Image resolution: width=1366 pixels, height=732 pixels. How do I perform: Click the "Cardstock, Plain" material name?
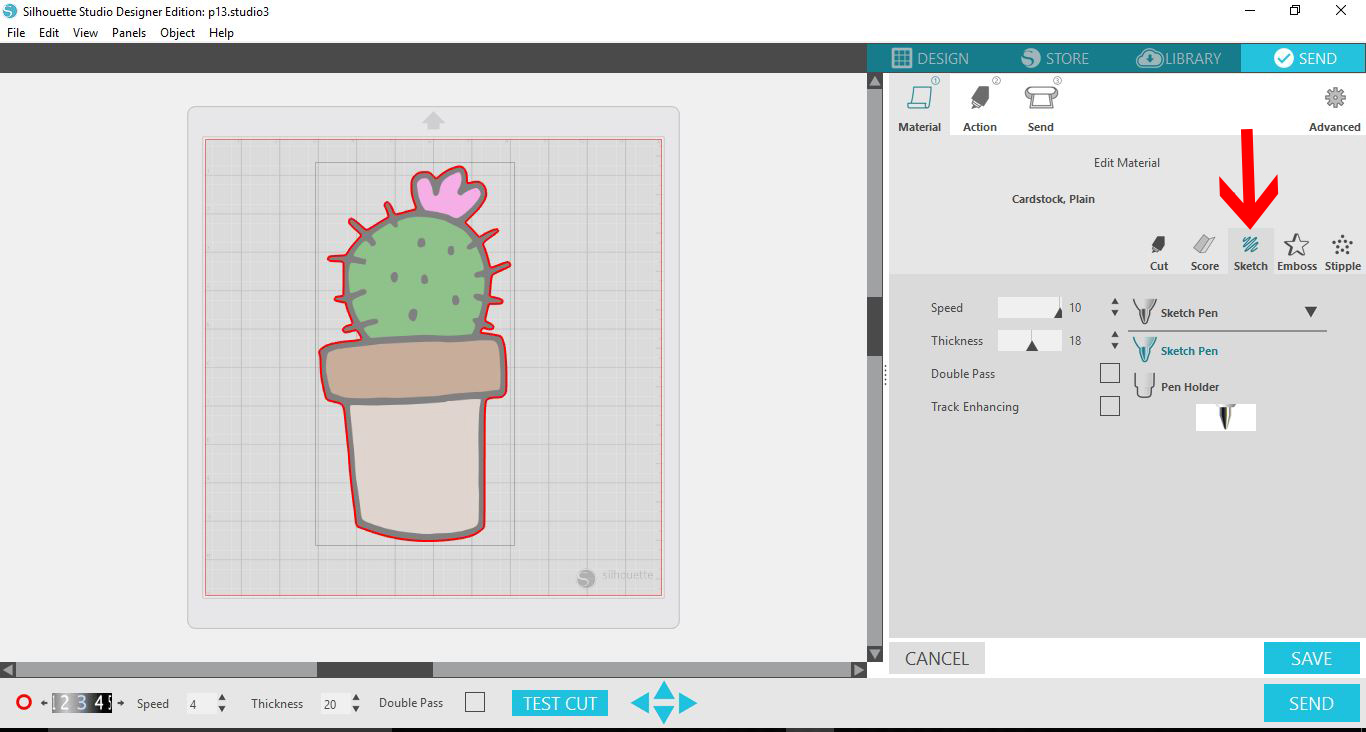click(x=1053, y=199)
